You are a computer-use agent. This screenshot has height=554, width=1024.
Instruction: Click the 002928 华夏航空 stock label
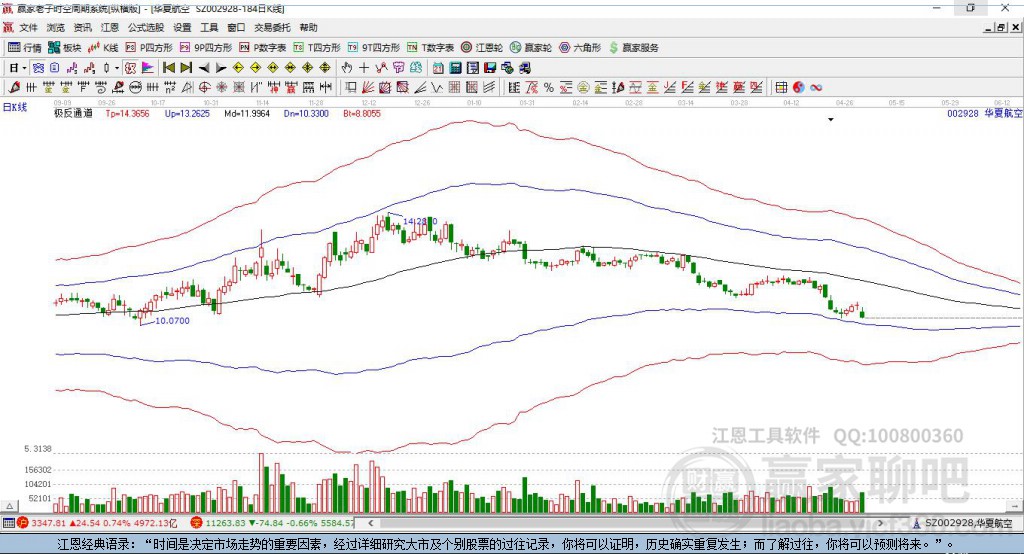984,113
